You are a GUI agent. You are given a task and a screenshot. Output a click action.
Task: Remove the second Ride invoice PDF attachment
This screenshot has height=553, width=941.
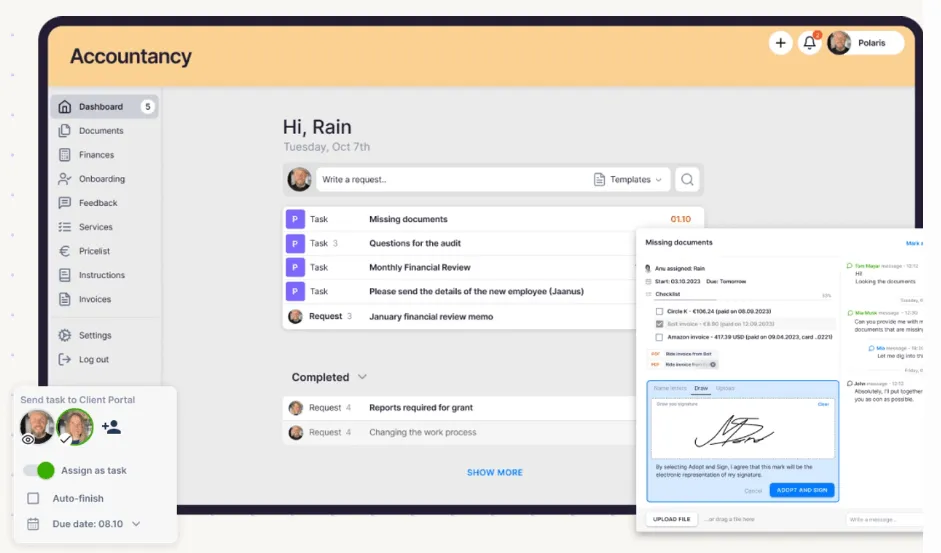tap(713, 364)
